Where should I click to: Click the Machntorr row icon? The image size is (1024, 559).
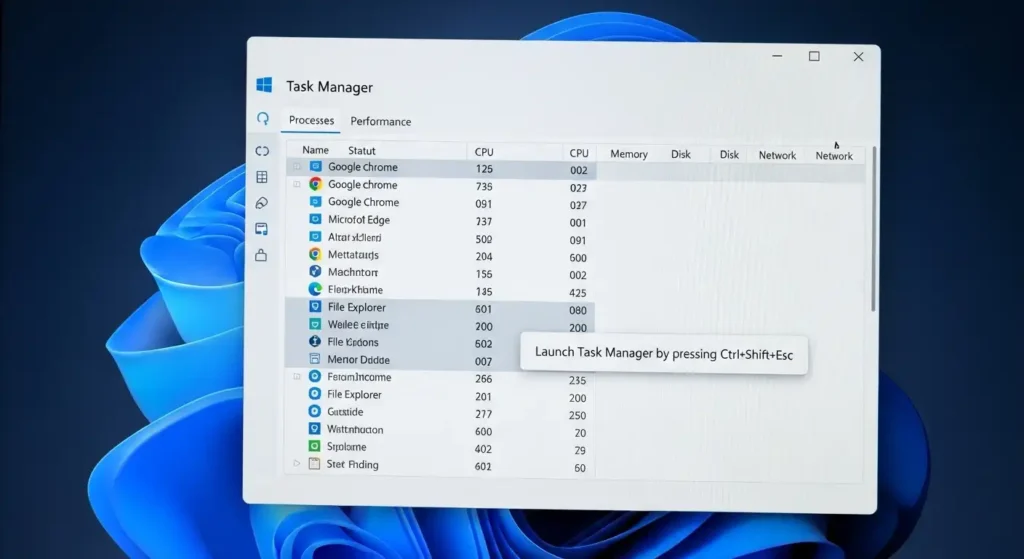tap(315, 272)
